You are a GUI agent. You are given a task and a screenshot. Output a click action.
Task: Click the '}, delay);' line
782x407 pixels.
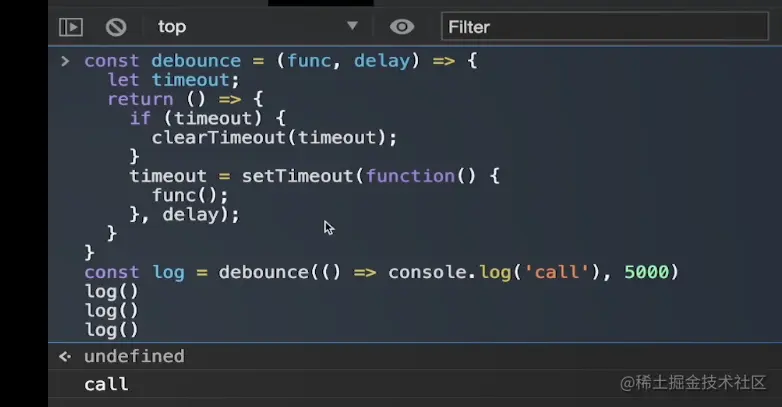(x=185, y=214)
